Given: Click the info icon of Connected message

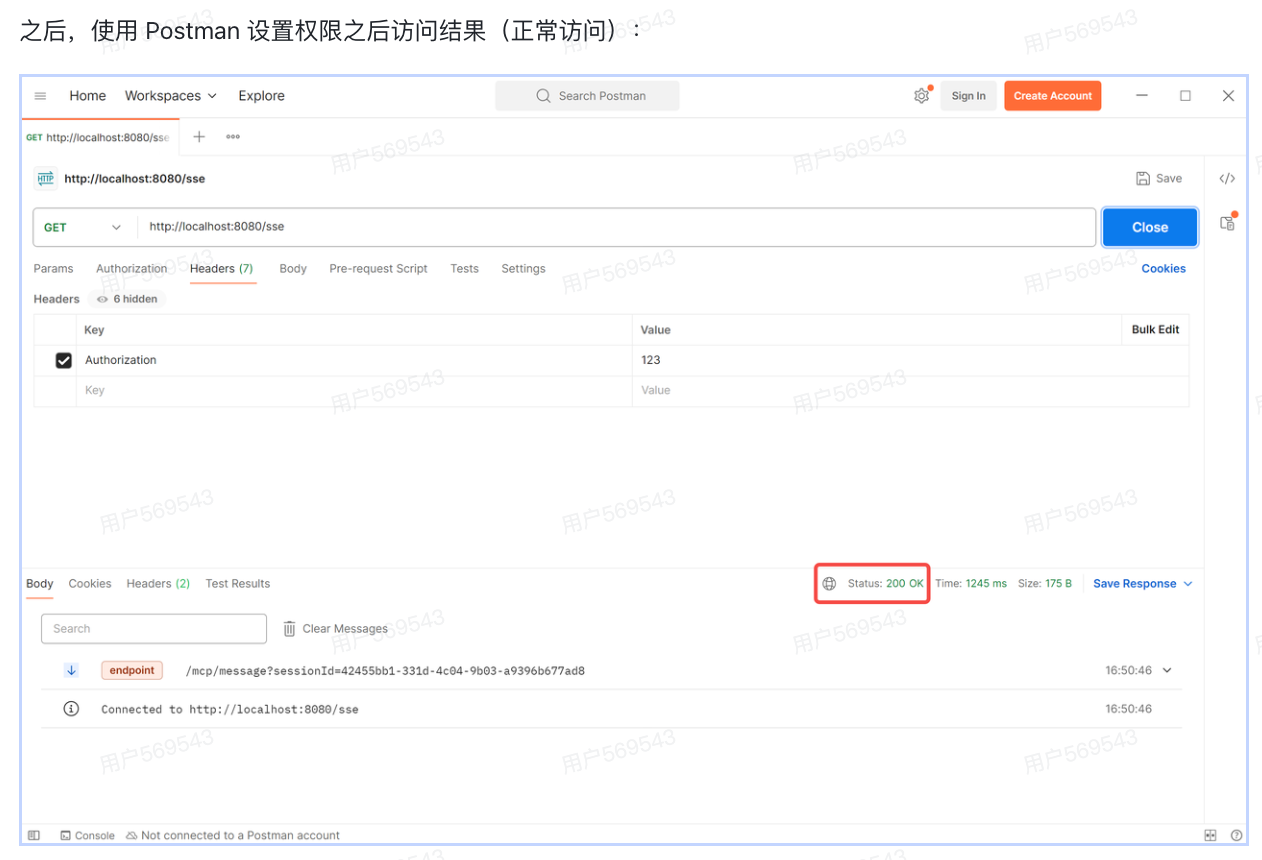Looking at the screenshot, I should tap(71, 709).
